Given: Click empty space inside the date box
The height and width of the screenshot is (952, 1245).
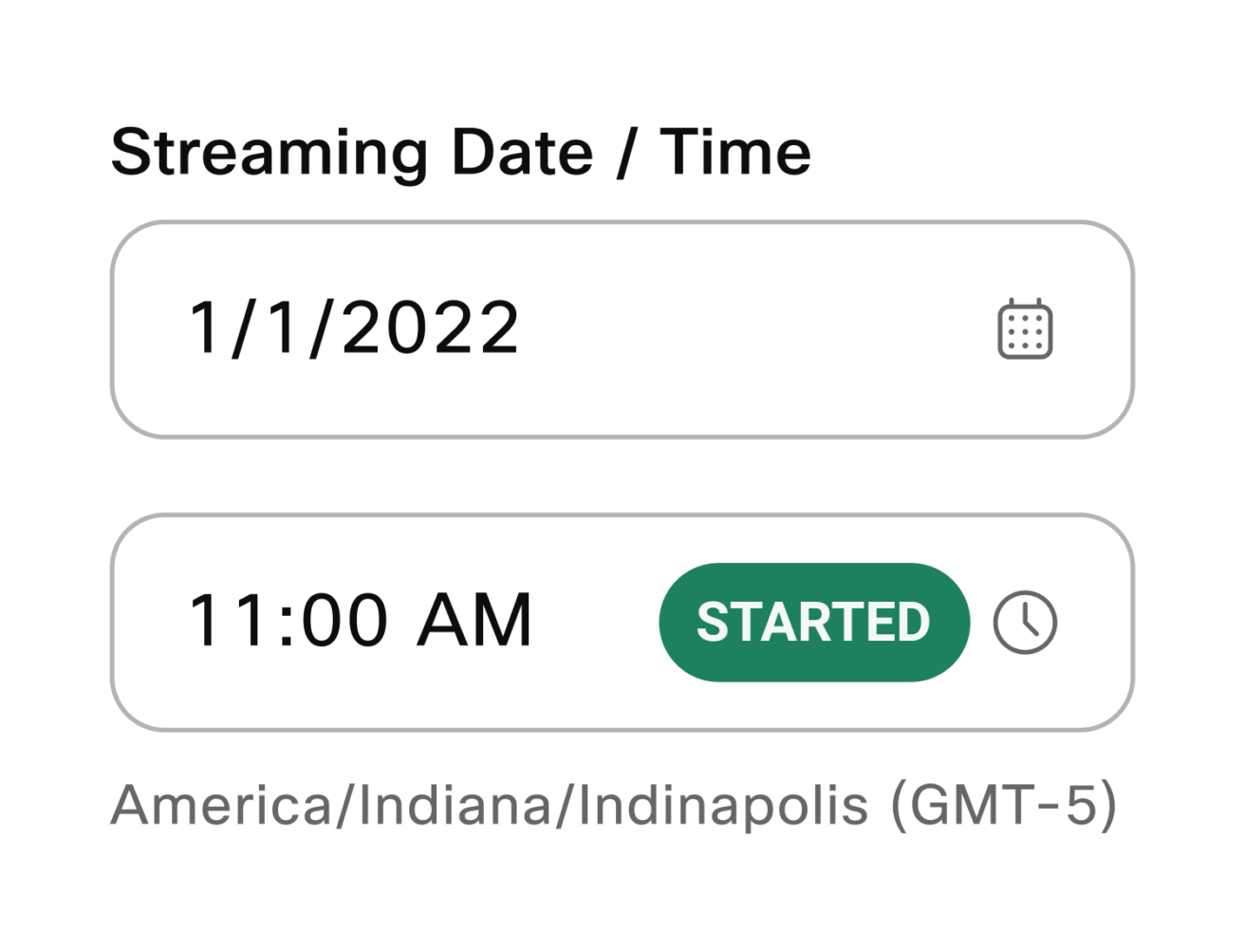Looking at the screenshot, I should (759, 329).
